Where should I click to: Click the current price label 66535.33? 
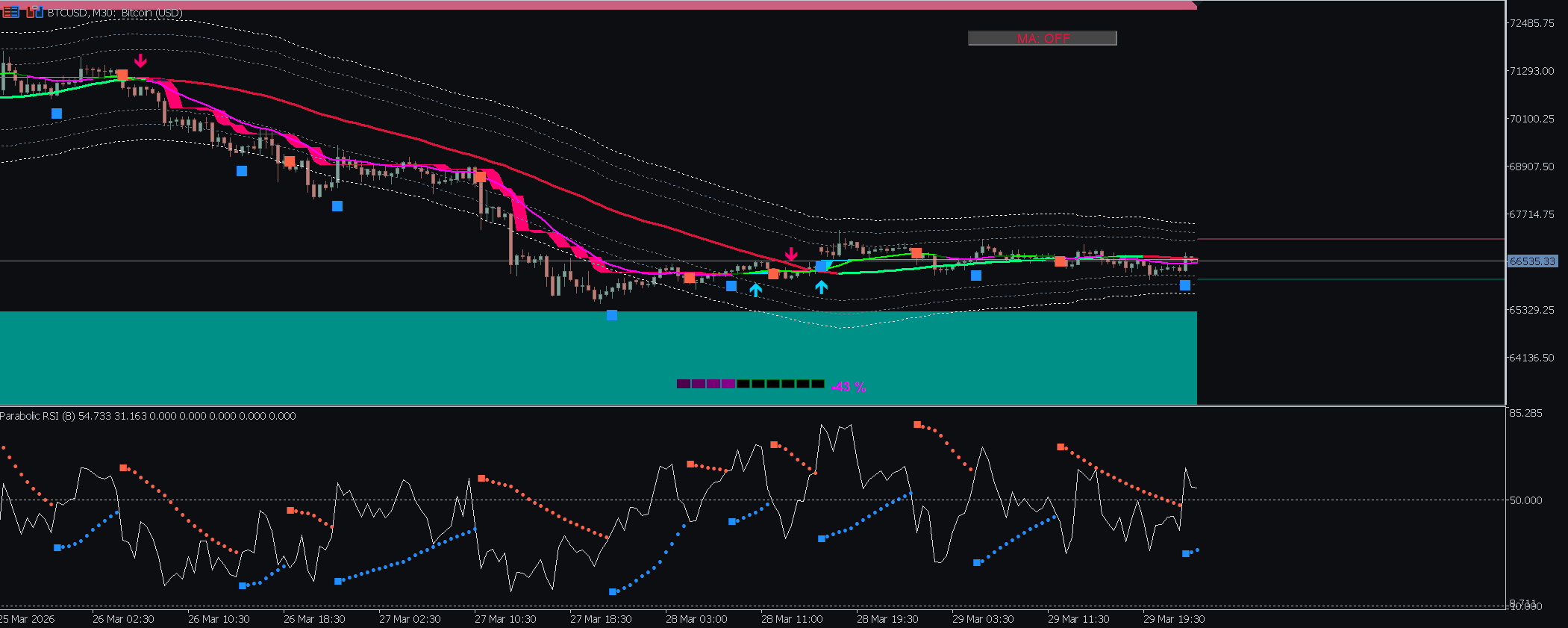coord(1532,261)
